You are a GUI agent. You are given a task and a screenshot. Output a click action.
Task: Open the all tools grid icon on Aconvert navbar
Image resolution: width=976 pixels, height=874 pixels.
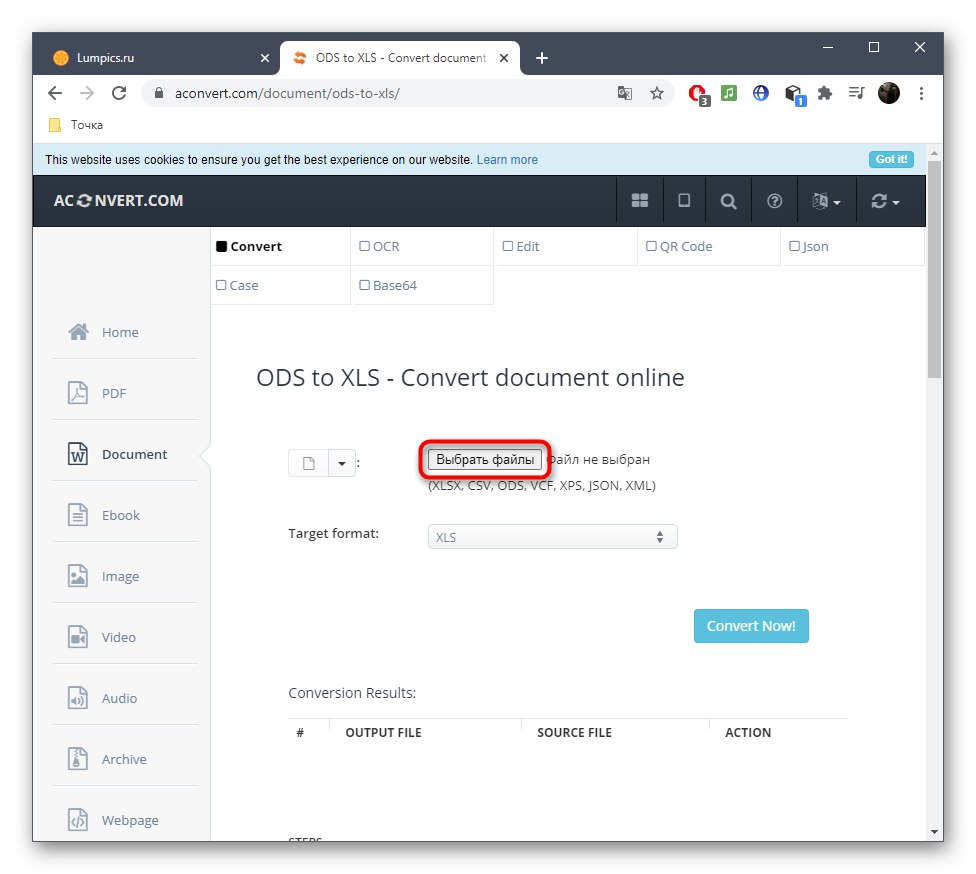tap(640, 200)
